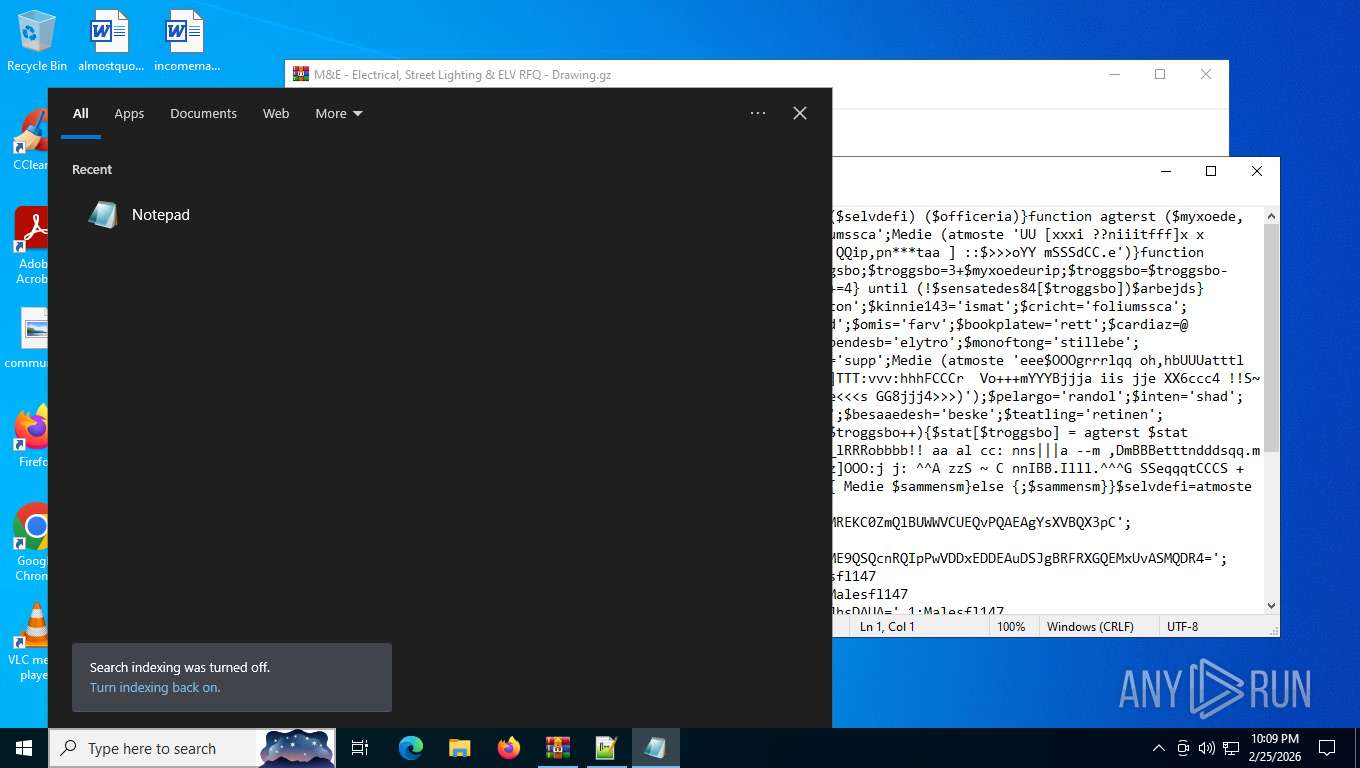Maximize the Notepad window

(x=1211, y=171)
